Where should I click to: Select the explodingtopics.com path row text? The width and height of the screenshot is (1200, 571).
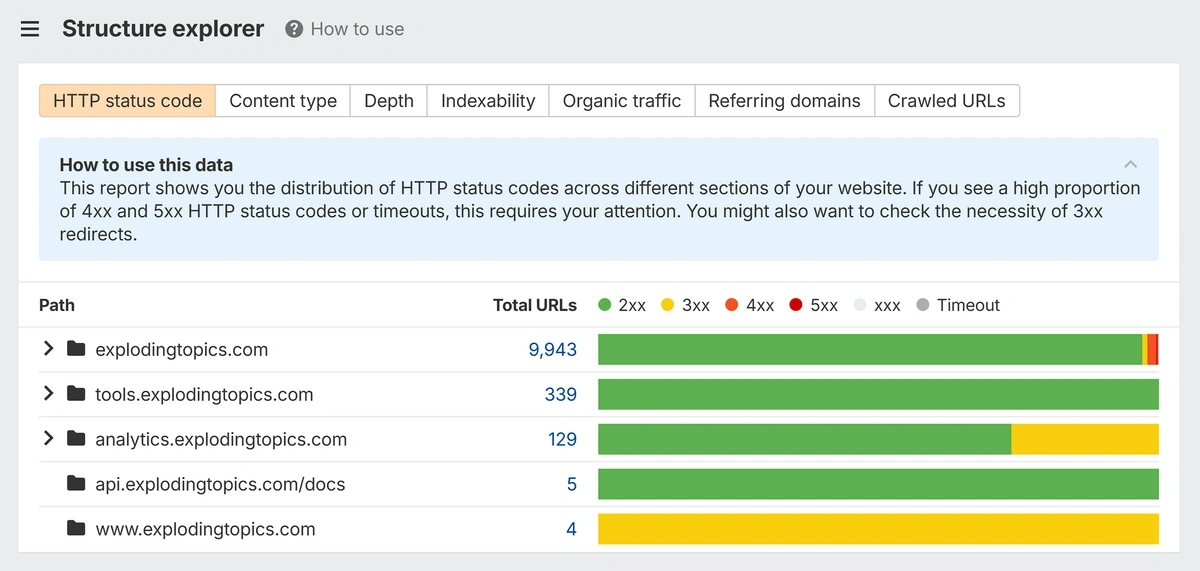click(x=182, y=349)
